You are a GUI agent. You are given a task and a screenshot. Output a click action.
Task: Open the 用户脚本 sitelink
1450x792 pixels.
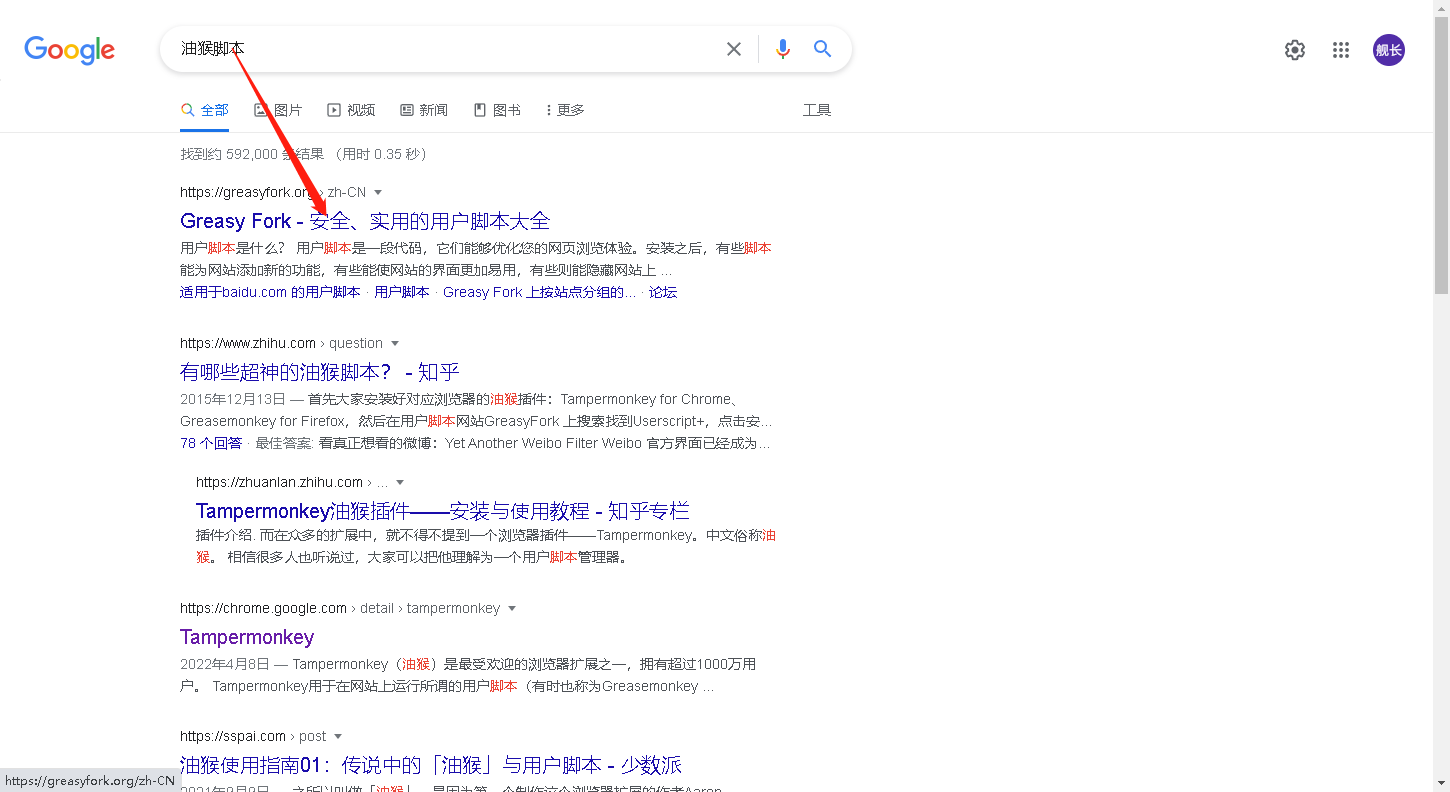(x=402, y=292)
